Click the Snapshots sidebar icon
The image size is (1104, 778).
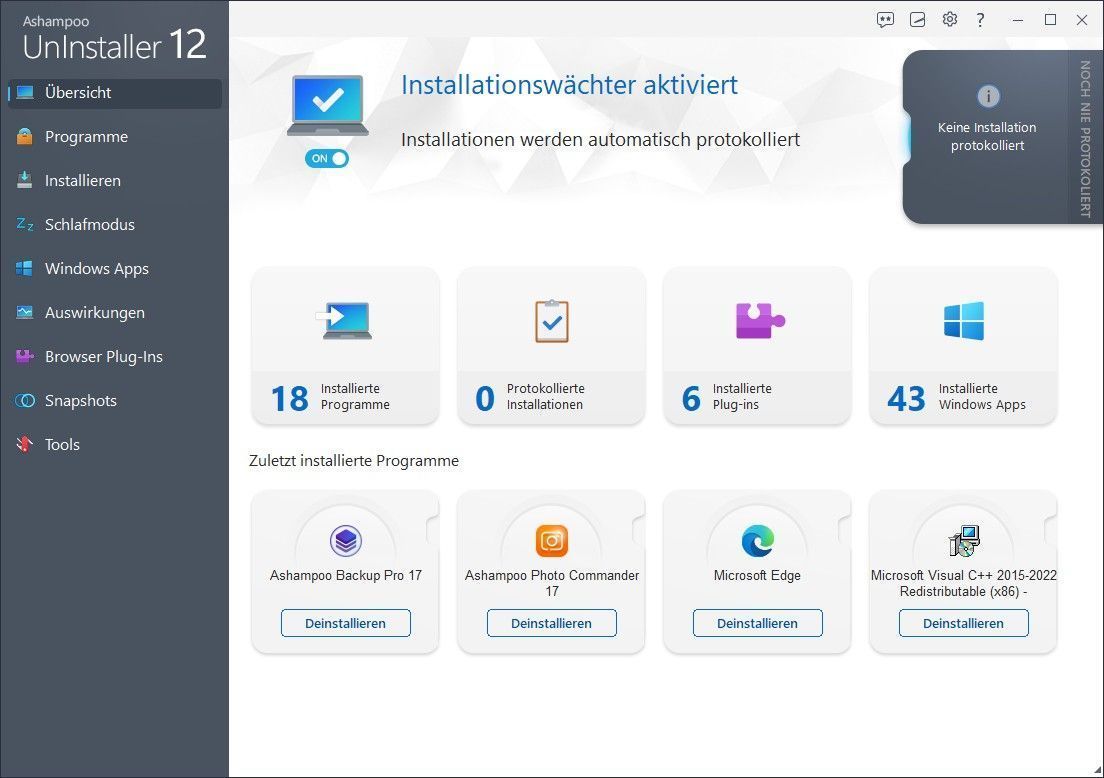[x=25, y=401]
